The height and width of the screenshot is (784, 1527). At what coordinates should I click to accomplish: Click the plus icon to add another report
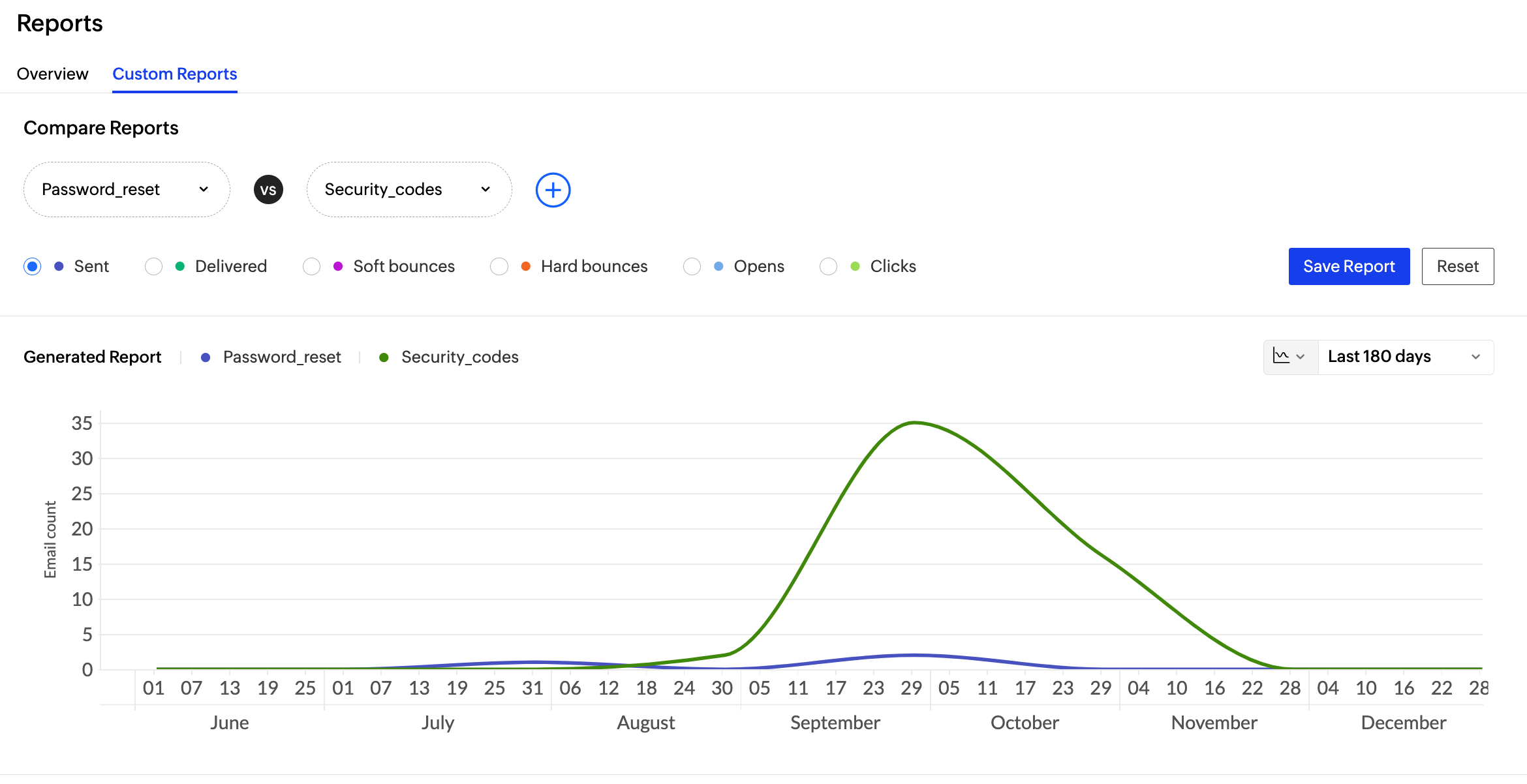(553, 190)
